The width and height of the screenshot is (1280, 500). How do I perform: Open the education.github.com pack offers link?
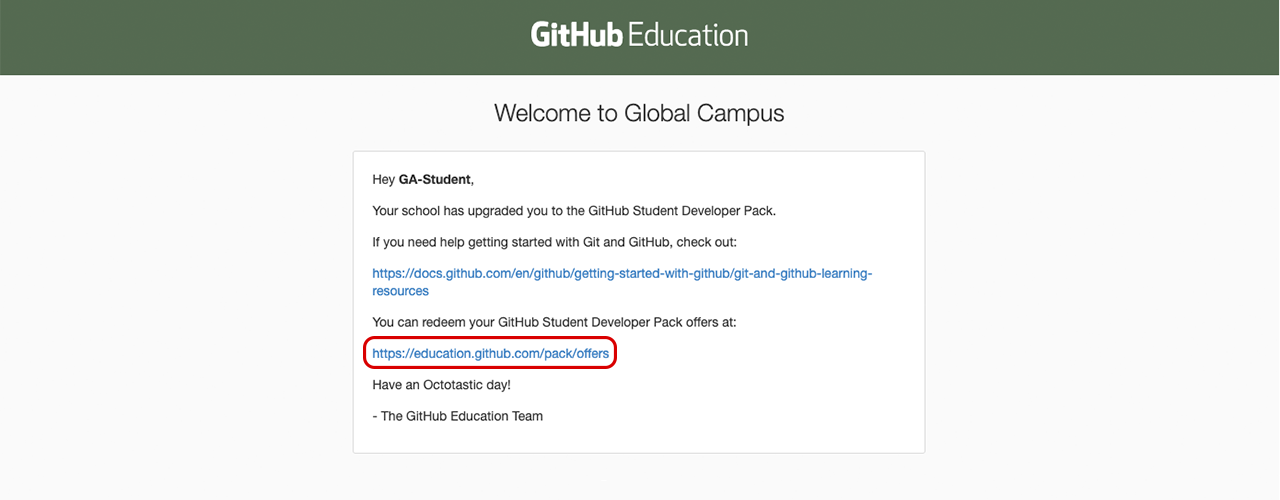(x=490, y=354)
